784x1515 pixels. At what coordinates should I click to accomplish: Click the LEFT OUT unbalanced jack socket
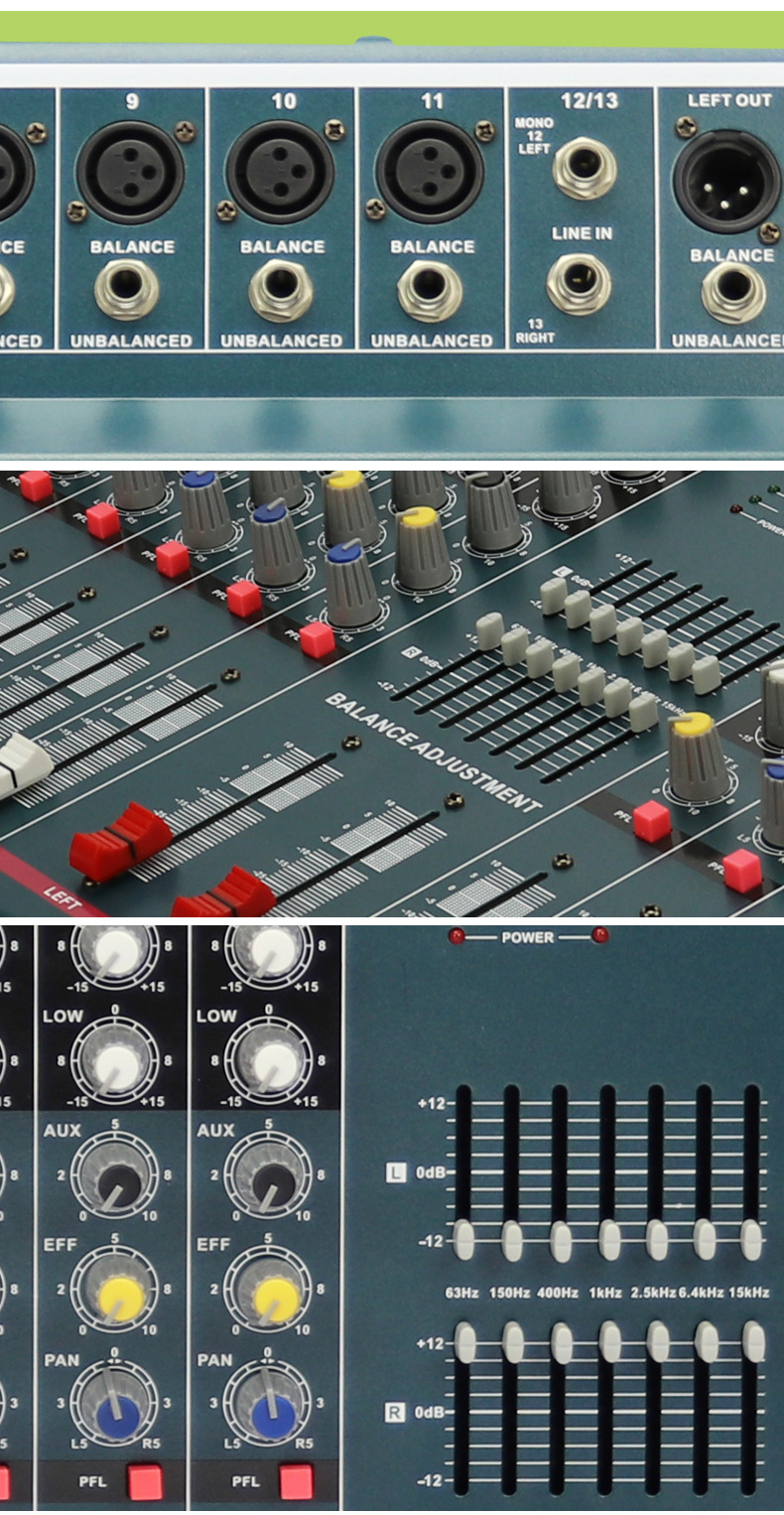(x=733, y=294)
